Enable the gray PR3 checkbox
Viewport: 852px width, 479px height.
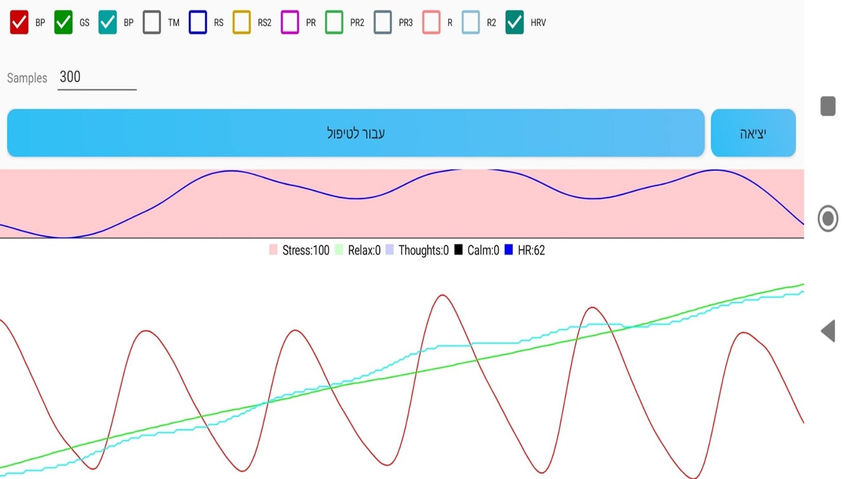383,22
